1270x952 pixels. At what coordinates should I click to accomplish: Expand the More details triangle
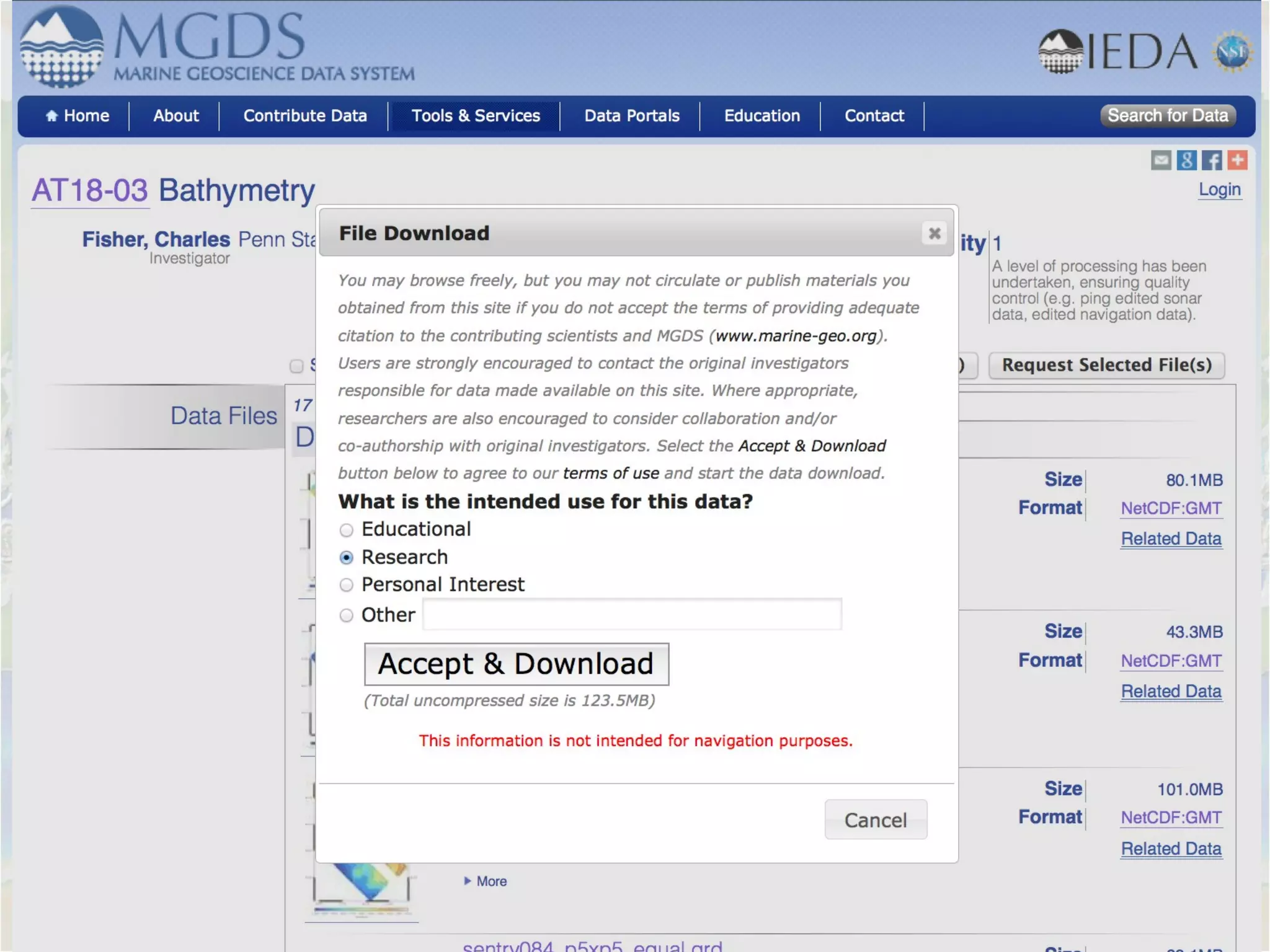468,881
